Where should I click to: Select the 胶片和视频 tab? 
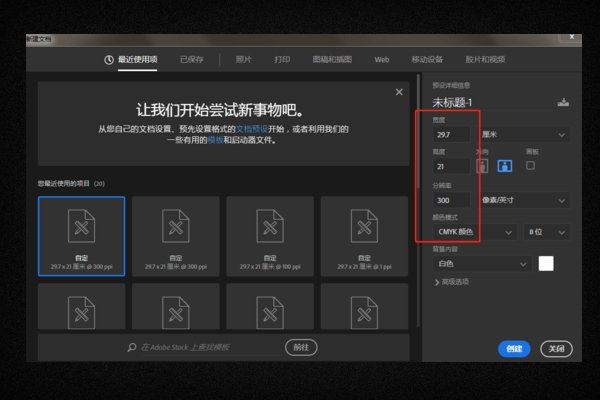[485, 59]
